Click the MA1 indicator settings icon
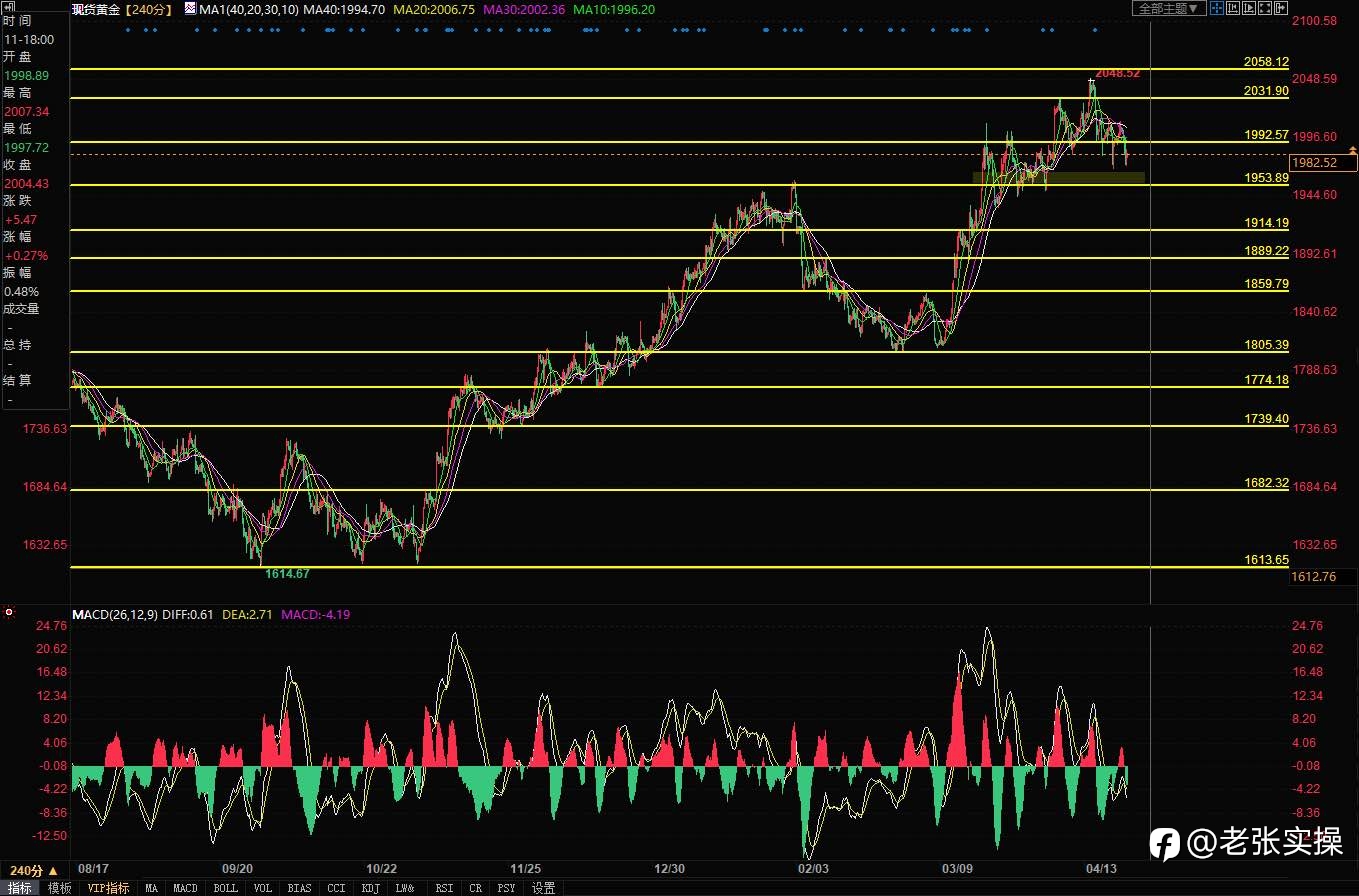 point(190,9)
